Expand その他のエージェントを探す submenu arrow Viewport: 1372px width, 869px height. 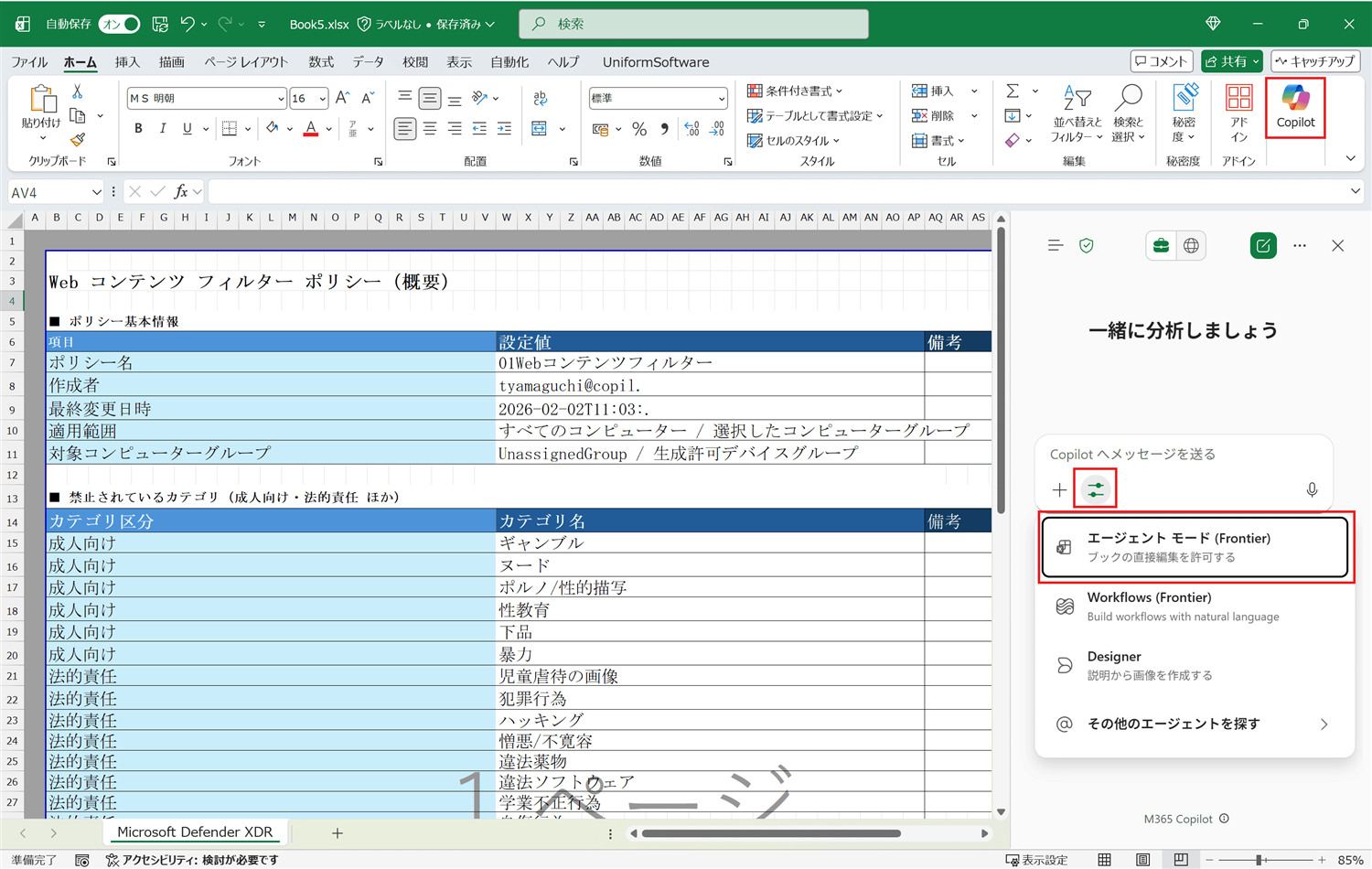click(x=1324, y=724)
